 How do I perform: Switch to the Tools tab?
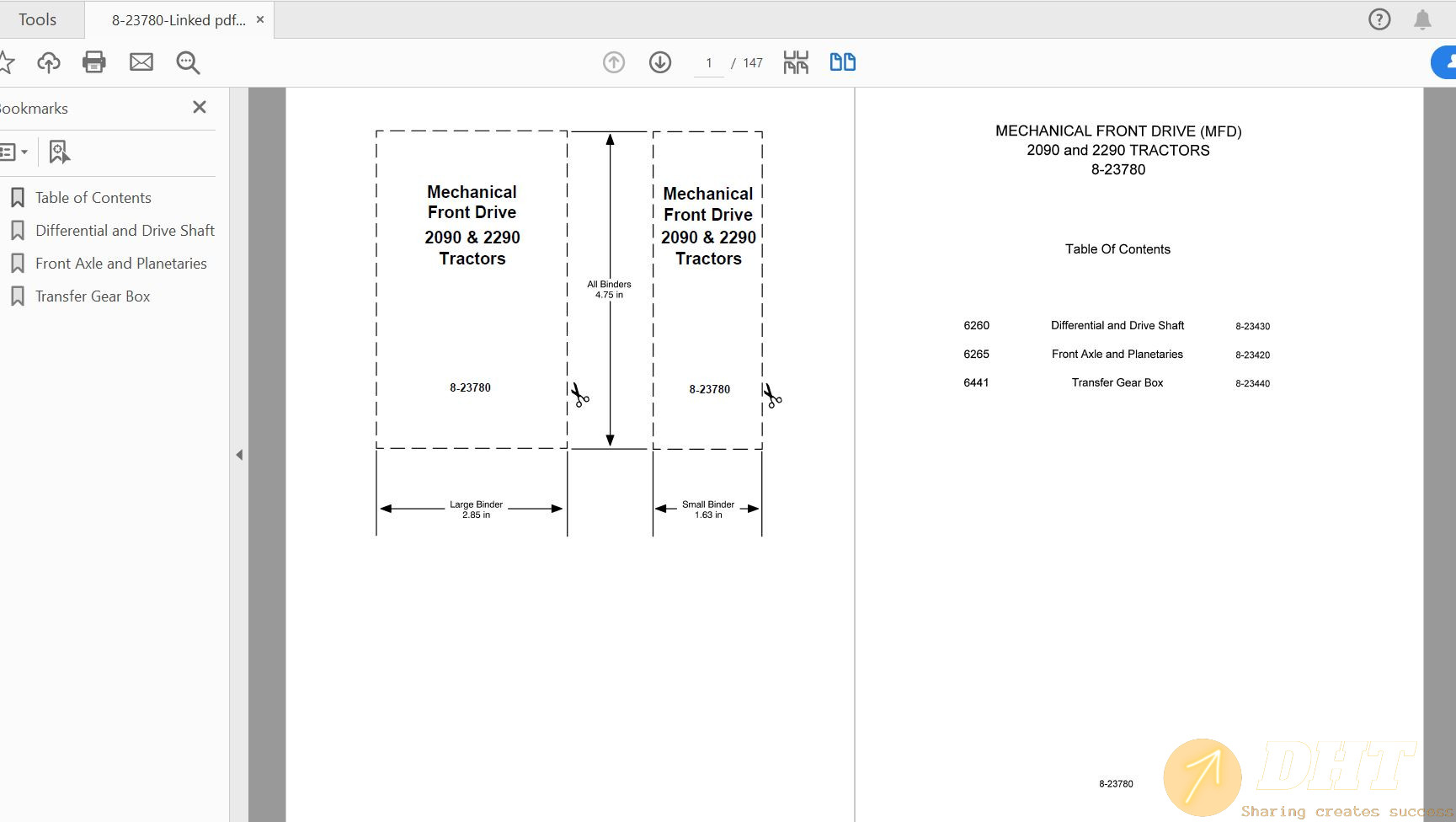coord(38,19)
